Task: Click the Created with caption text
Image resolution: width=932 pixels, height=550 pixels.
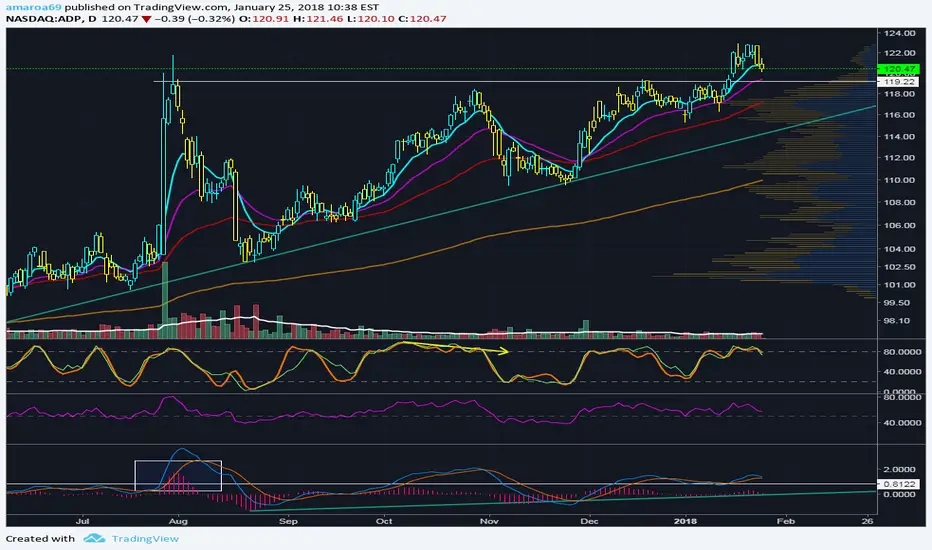Action: [x=40, y=539]
